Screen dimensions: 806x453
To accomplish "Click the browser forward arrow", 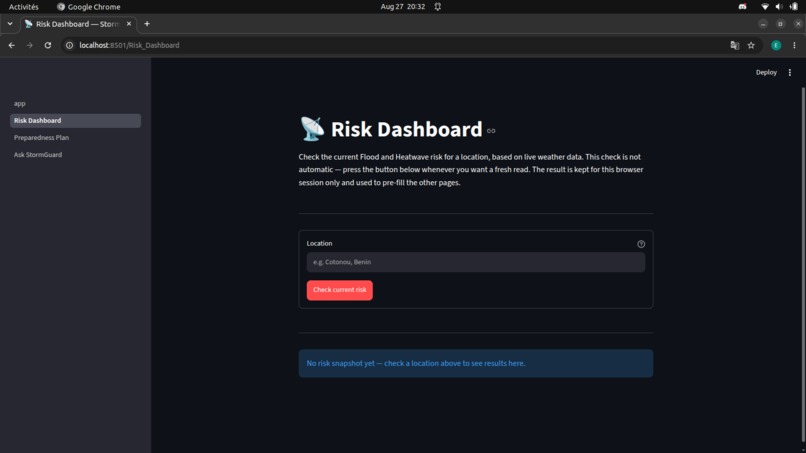I will click(x=29, y=45).
